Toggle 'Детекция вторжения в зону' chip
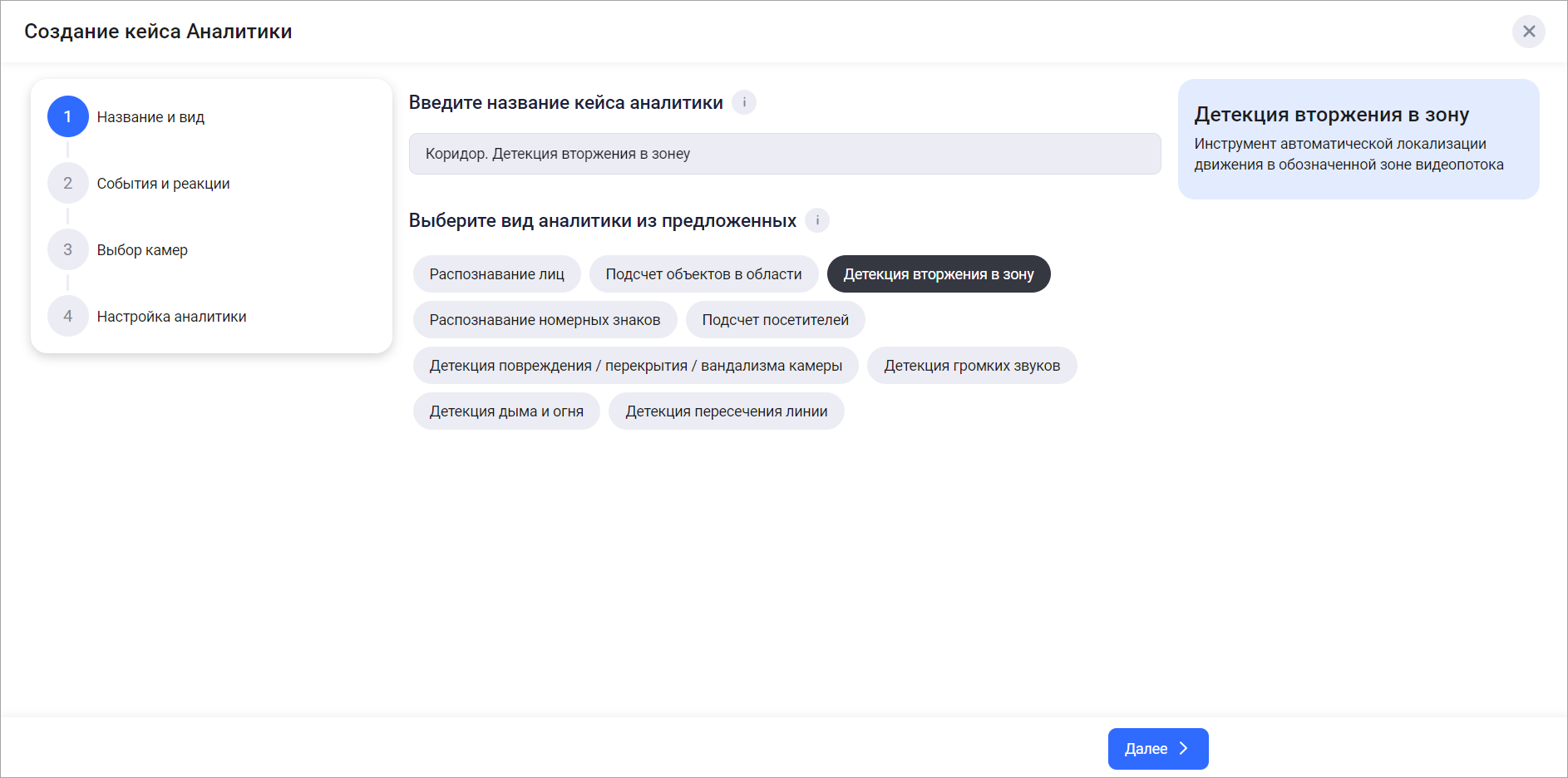 [x=938, y=274]
